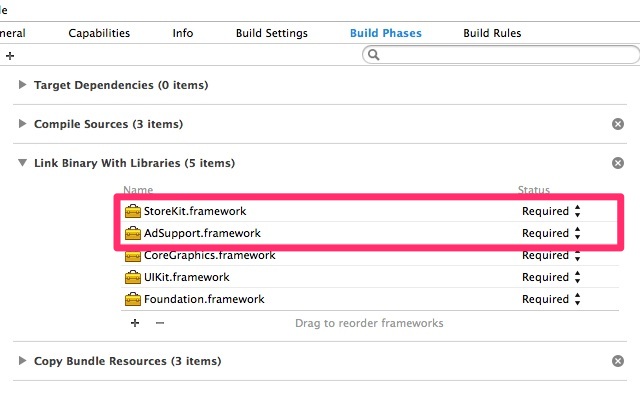Expand the Target Dependencies section
The width and height of the screenshot is (640, 410).
coord(23,85)
